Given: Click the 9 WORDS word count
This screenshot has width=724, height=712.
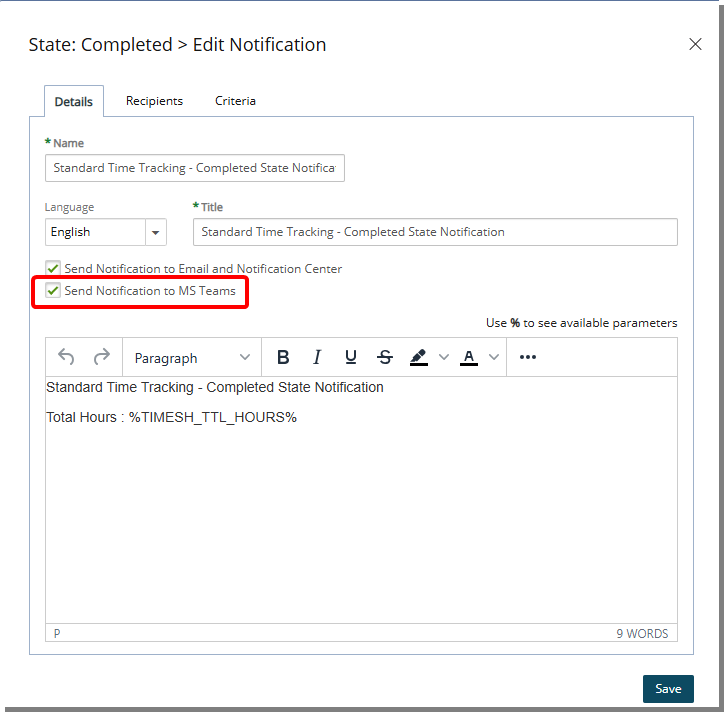Looking at the screenshot, I should [x=642, y=634].
